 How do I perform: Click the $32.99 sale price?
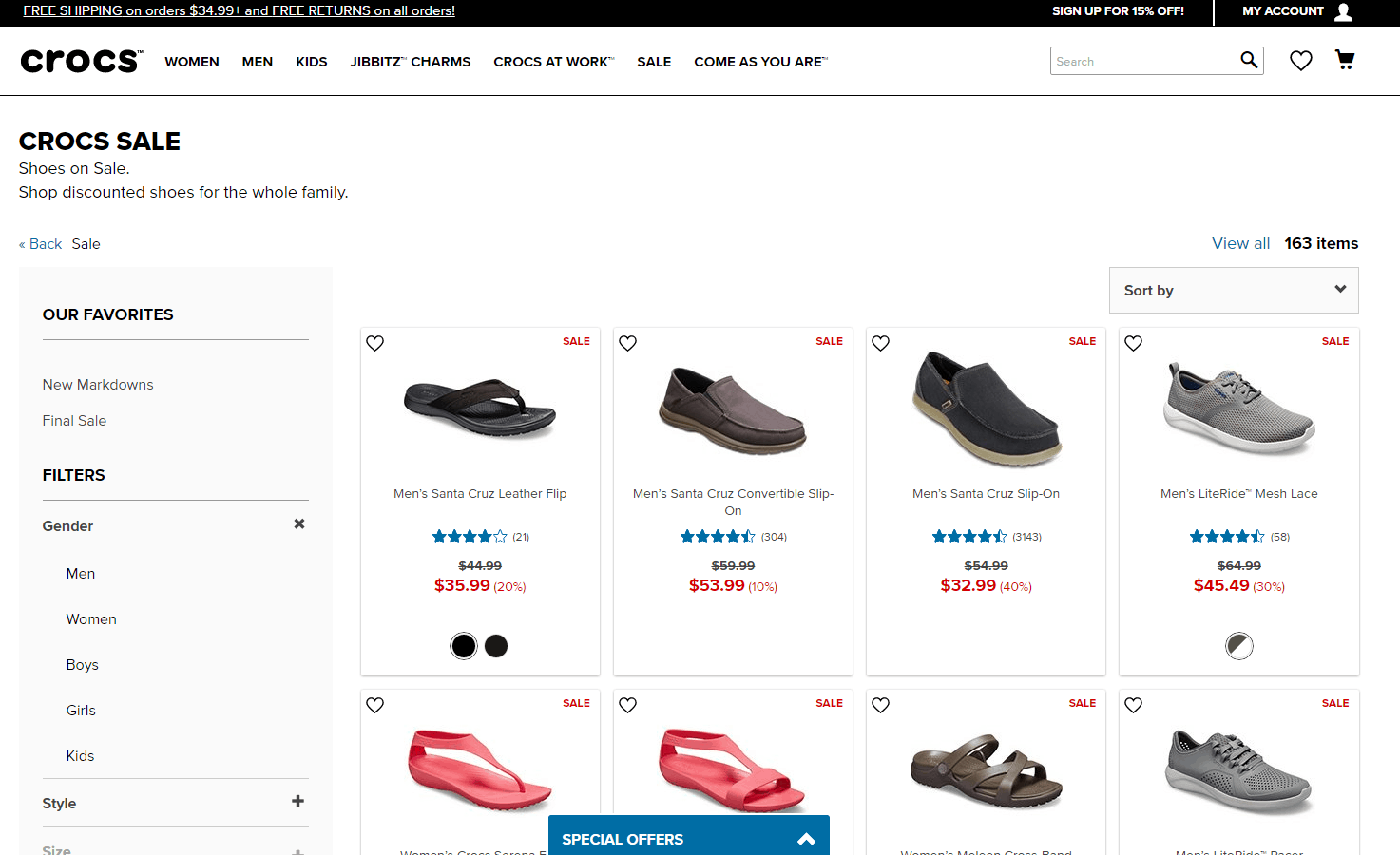pos(968,585)
